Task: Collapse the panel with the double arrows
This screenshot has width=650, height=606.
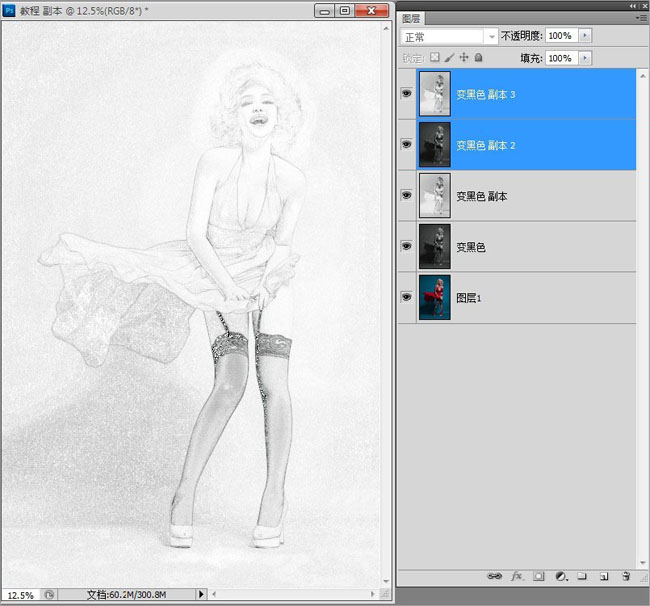Action: [633, 6]
